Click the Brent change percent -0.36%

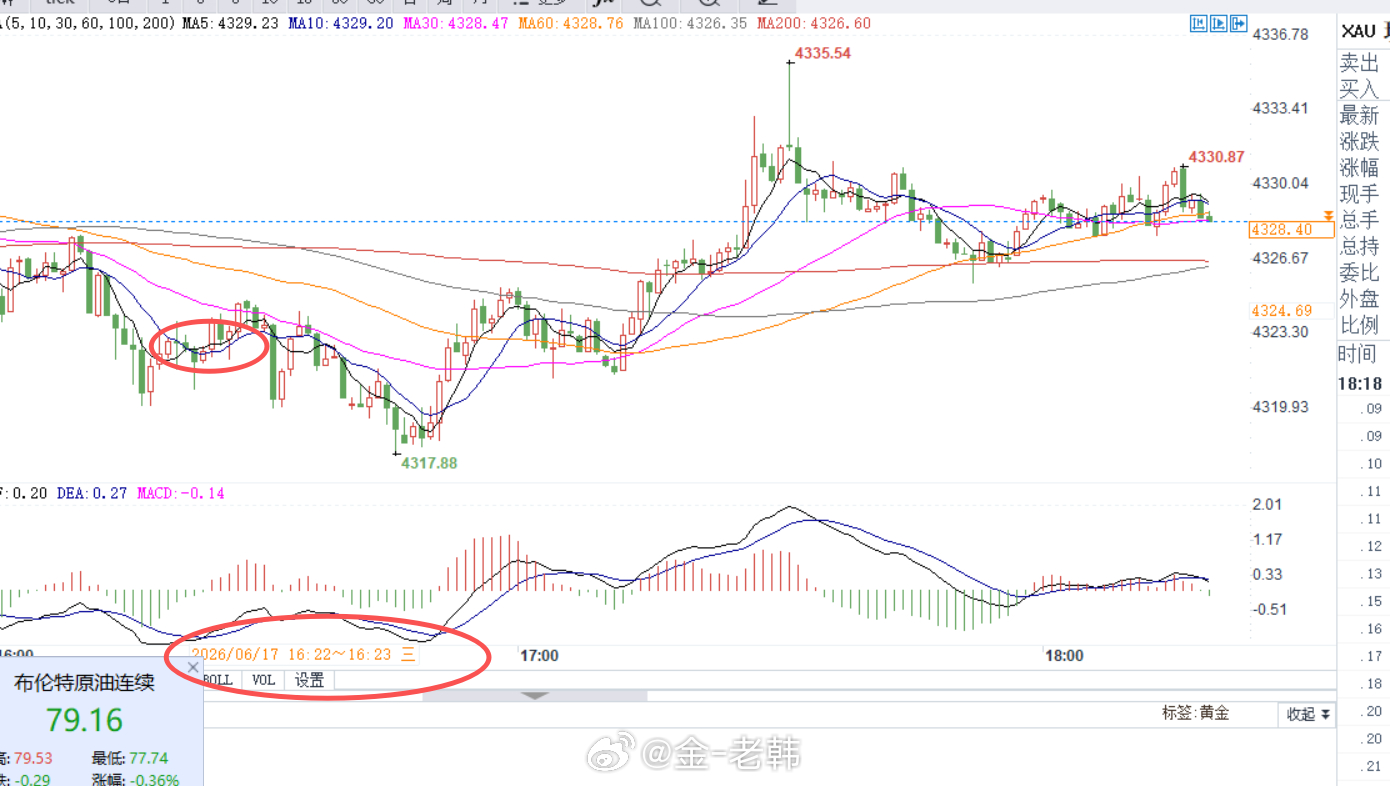pos(154,780)
